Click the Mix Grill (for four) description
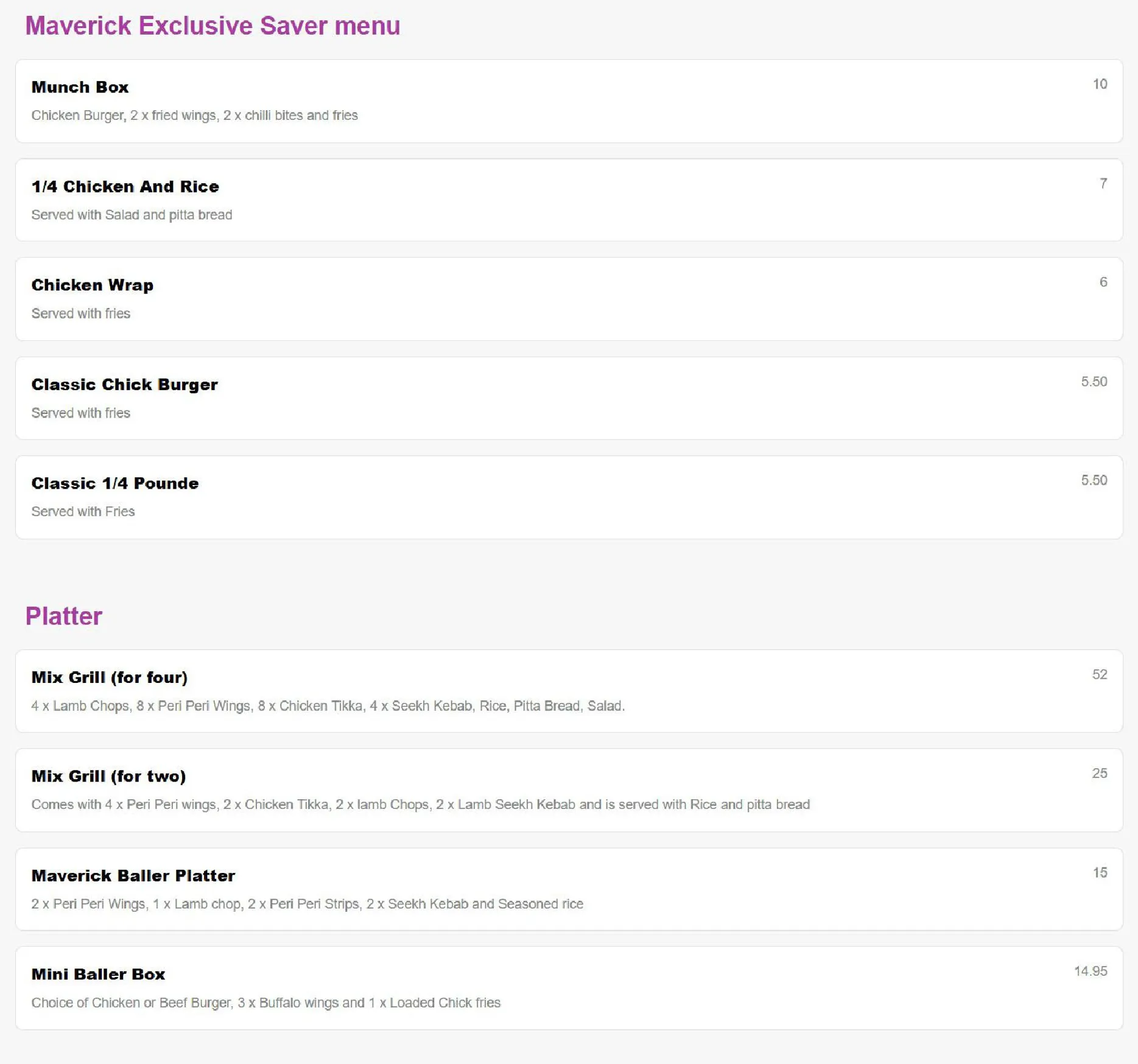1138x1064 pixels. [328, 706]
